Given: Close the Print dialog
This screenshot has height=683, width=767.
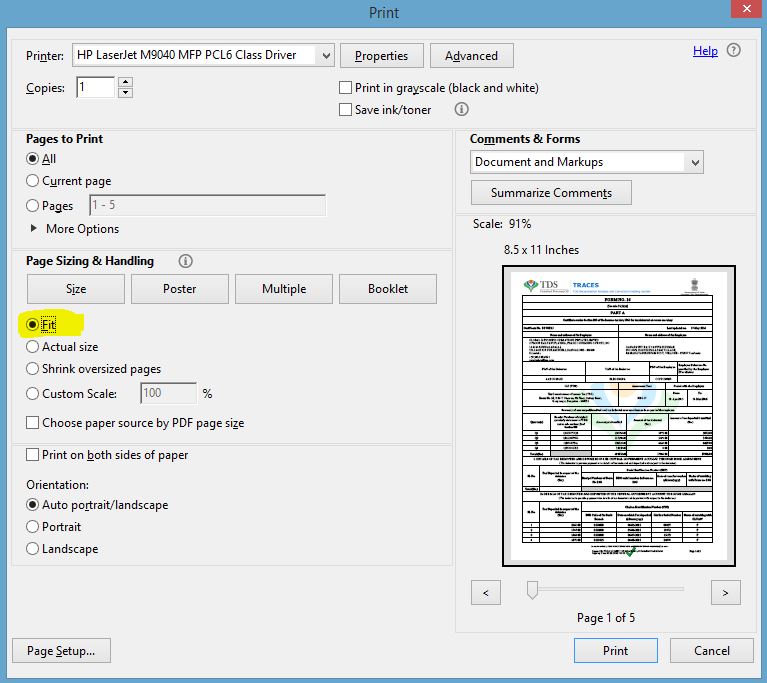Looking at the screenshot, I should click(x=746, y=9).
